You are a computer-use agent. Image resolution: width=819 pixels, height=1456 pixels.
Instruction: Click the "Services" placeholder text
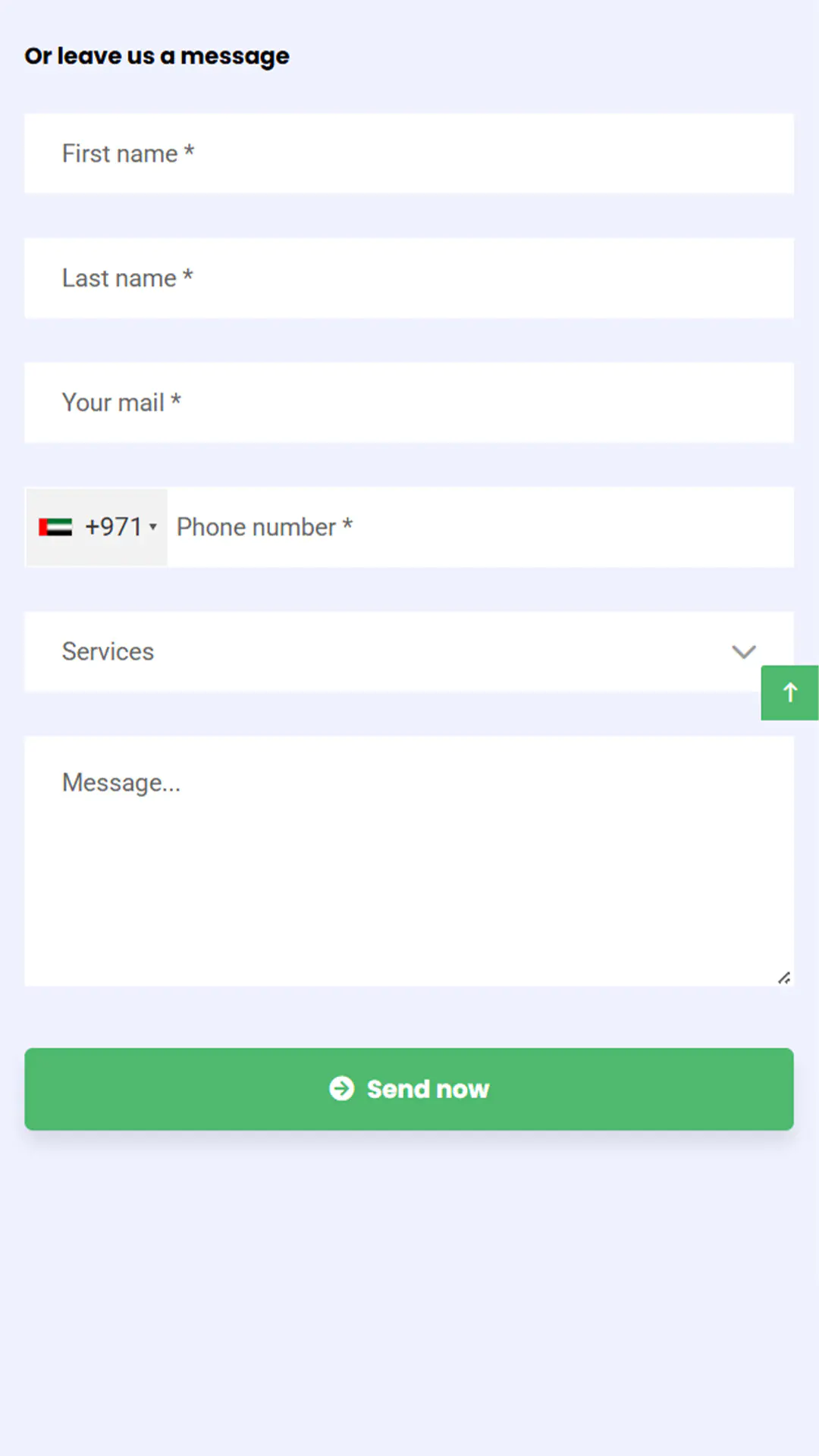coord(108,651)
